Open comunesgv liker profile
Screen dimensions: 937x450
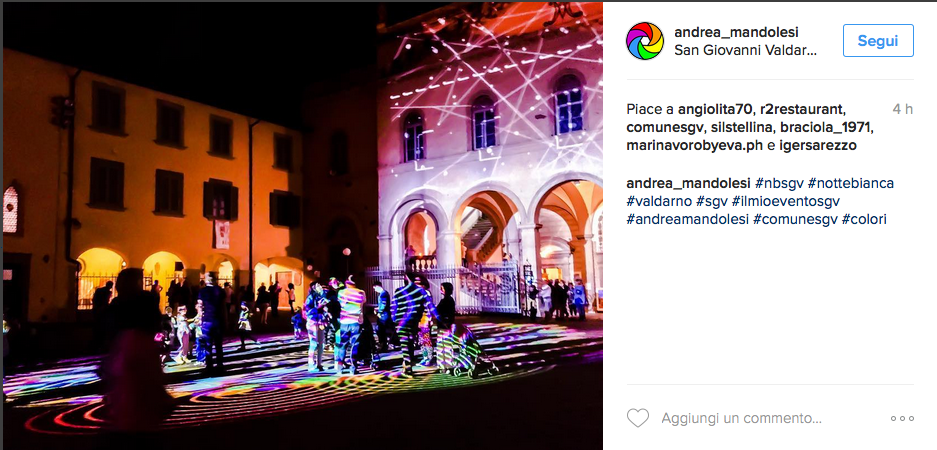click(663, 127)
